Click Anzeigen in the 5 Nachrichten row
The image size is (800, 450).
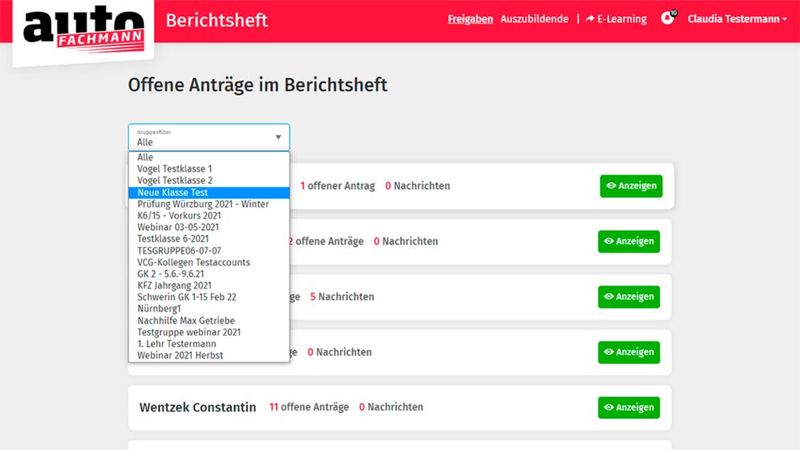629,296
